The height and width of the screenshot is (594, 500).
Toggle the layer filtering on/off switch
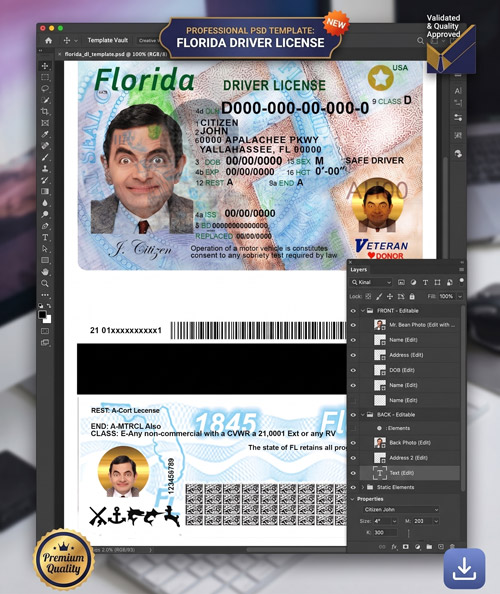(x=461, y=281)
